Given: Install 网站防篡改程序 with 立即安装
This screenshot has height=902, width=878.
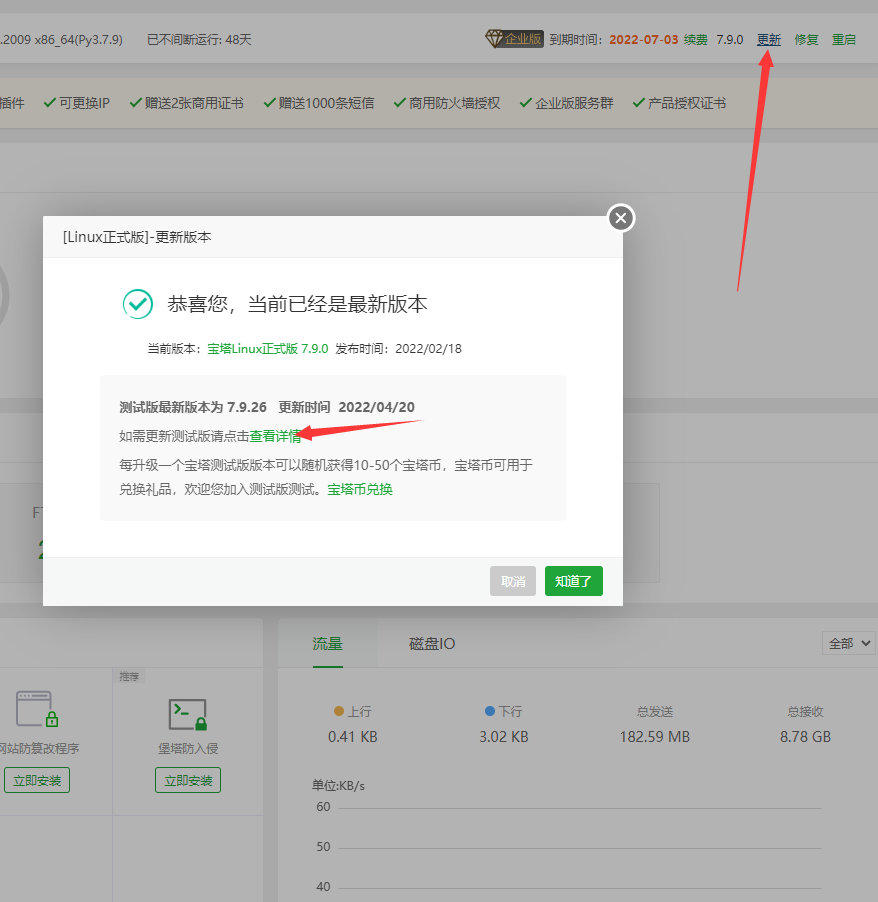Looking at the screenshot, I should (37, 780).
